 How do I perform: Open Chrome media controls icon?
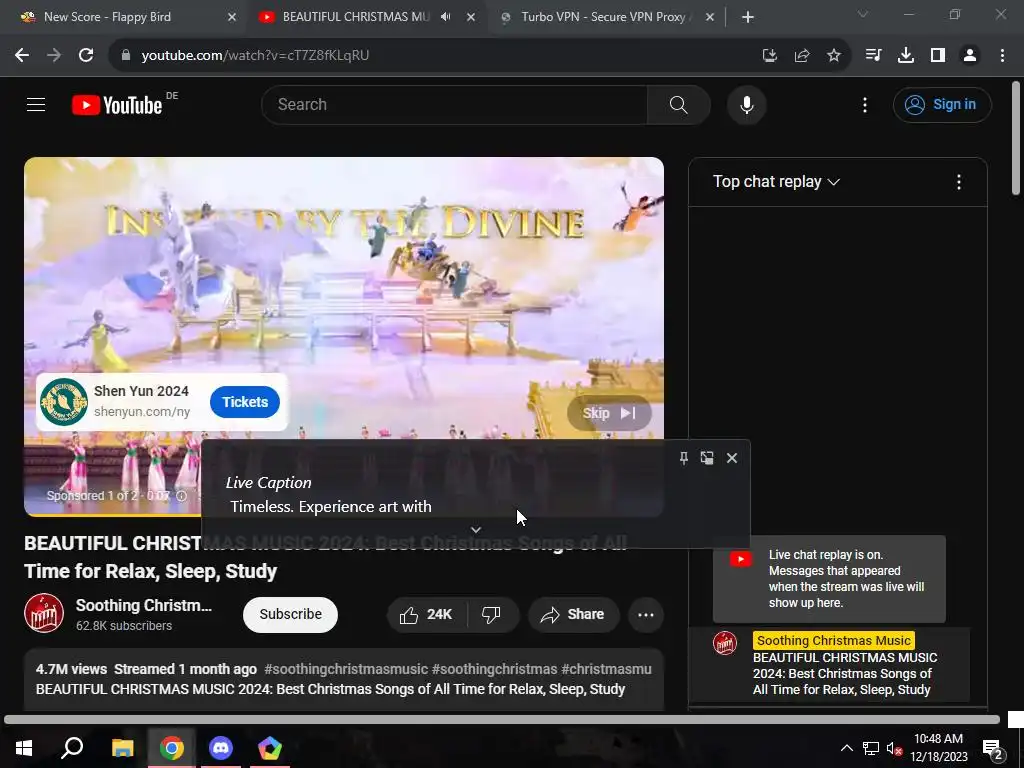click(873, 56)
